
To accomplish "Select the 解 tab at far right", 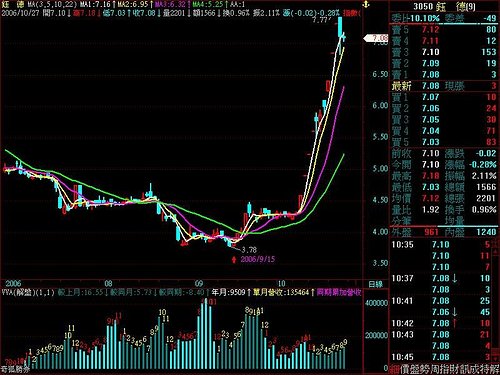I will pyautogui.click(x=495, y=369).
